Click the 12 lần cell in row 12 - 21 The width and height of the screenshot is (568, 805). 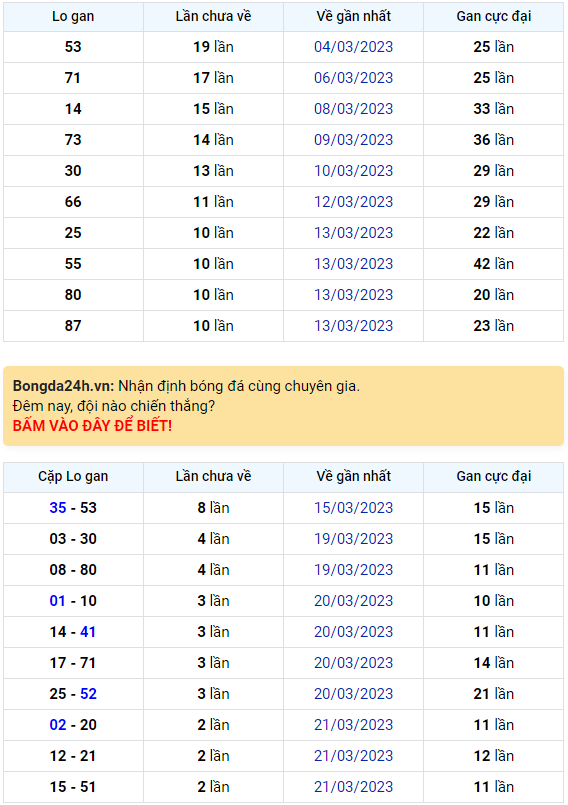click(494, 756)
